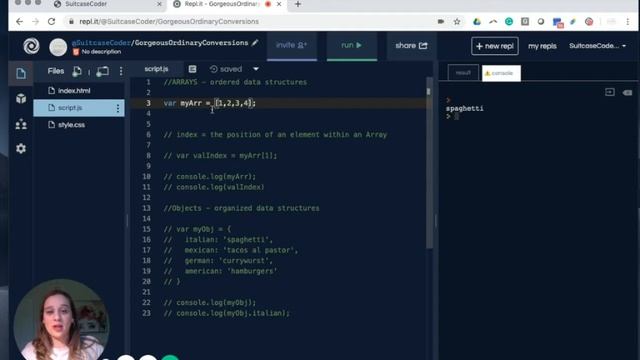
Task: Click the console pop-out icon
Action: point(610,92)
